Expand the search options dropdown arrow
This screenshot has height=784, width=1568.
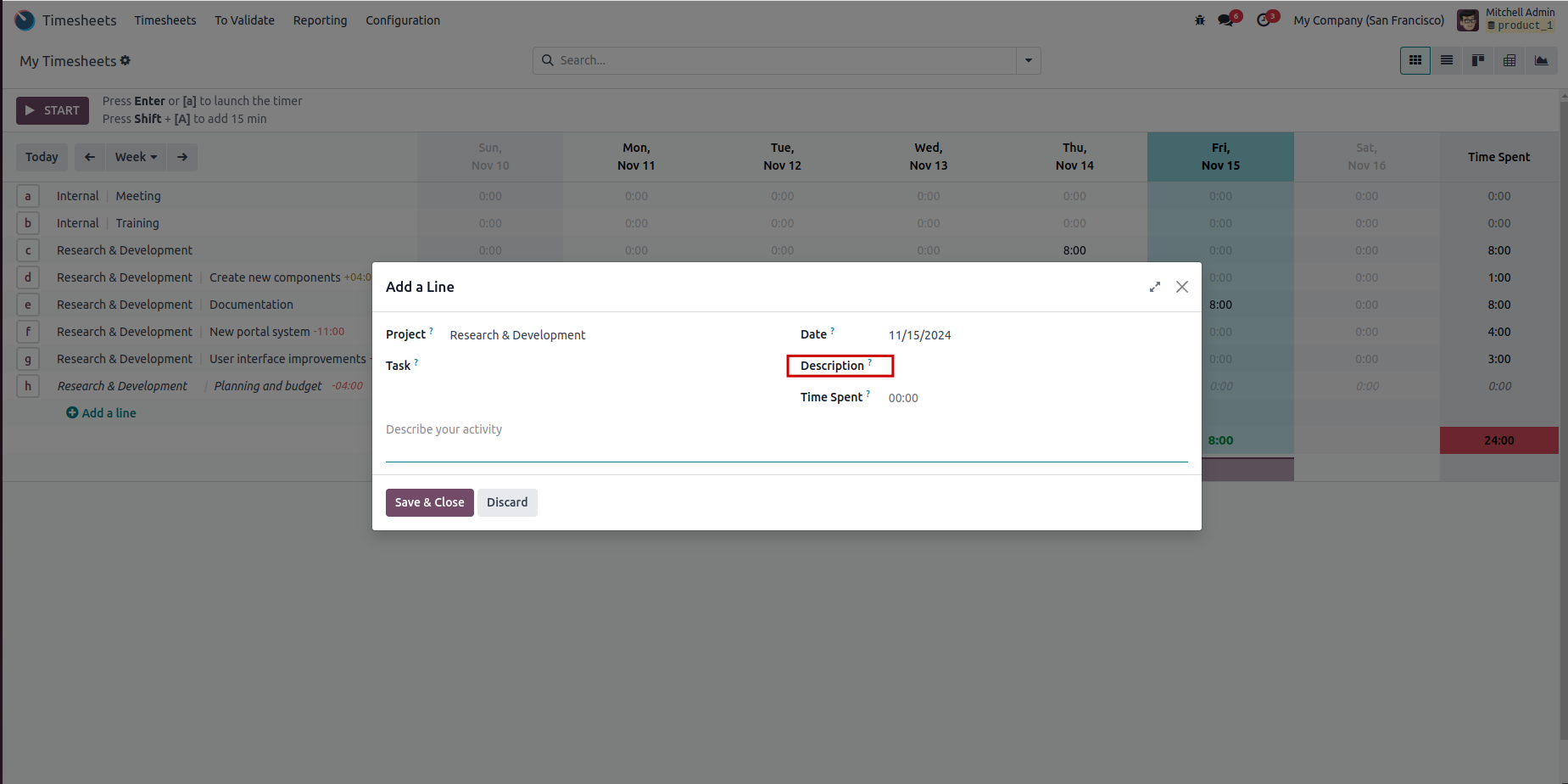[1029, 60]
